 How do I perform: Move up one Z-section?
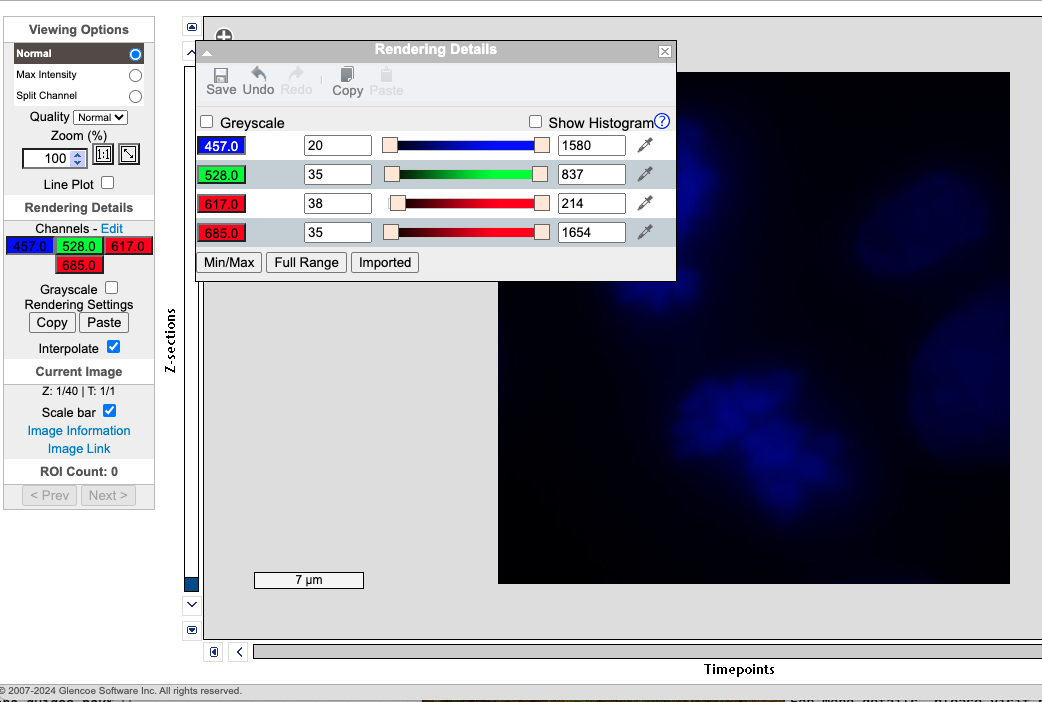pos(191,51)
